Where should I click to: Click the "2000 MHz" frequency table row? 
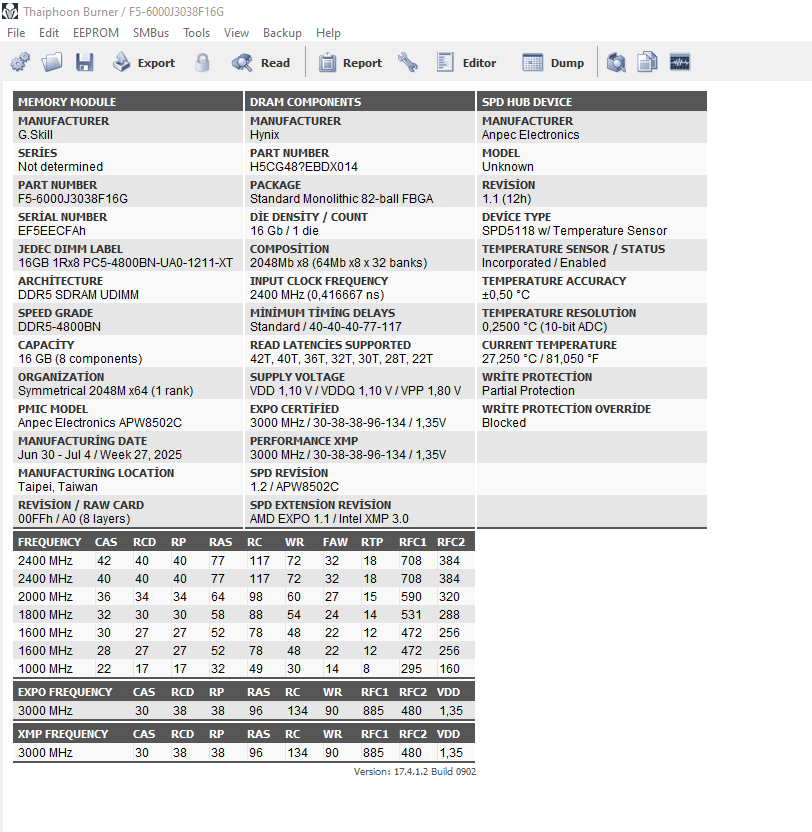pyautogui.click(x=244, y=596)
